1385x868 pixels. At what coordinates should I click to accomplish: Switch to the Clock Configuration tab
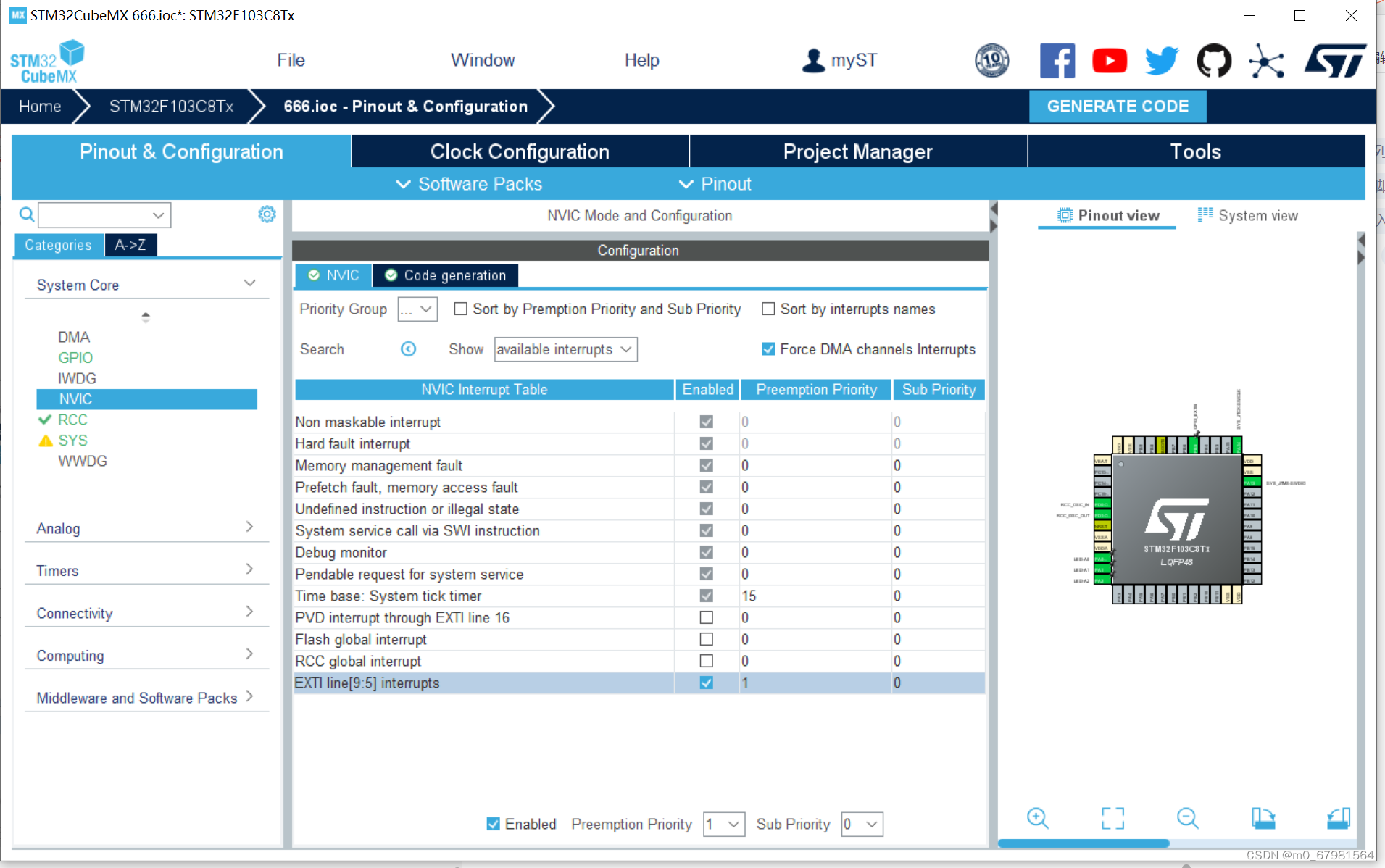tap(520, 151)
